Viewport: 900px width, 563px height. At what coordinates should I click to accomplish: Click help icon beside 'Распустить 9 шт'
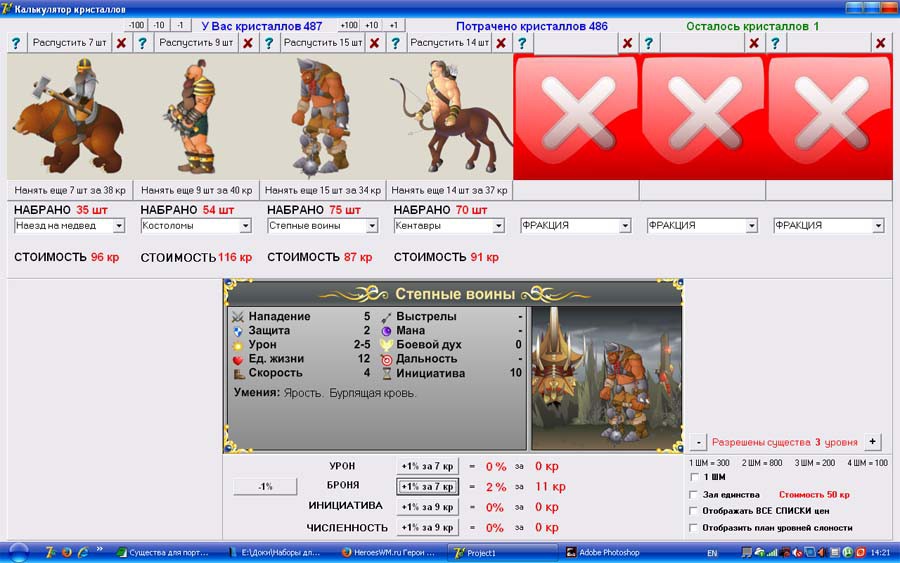(142, 43)
